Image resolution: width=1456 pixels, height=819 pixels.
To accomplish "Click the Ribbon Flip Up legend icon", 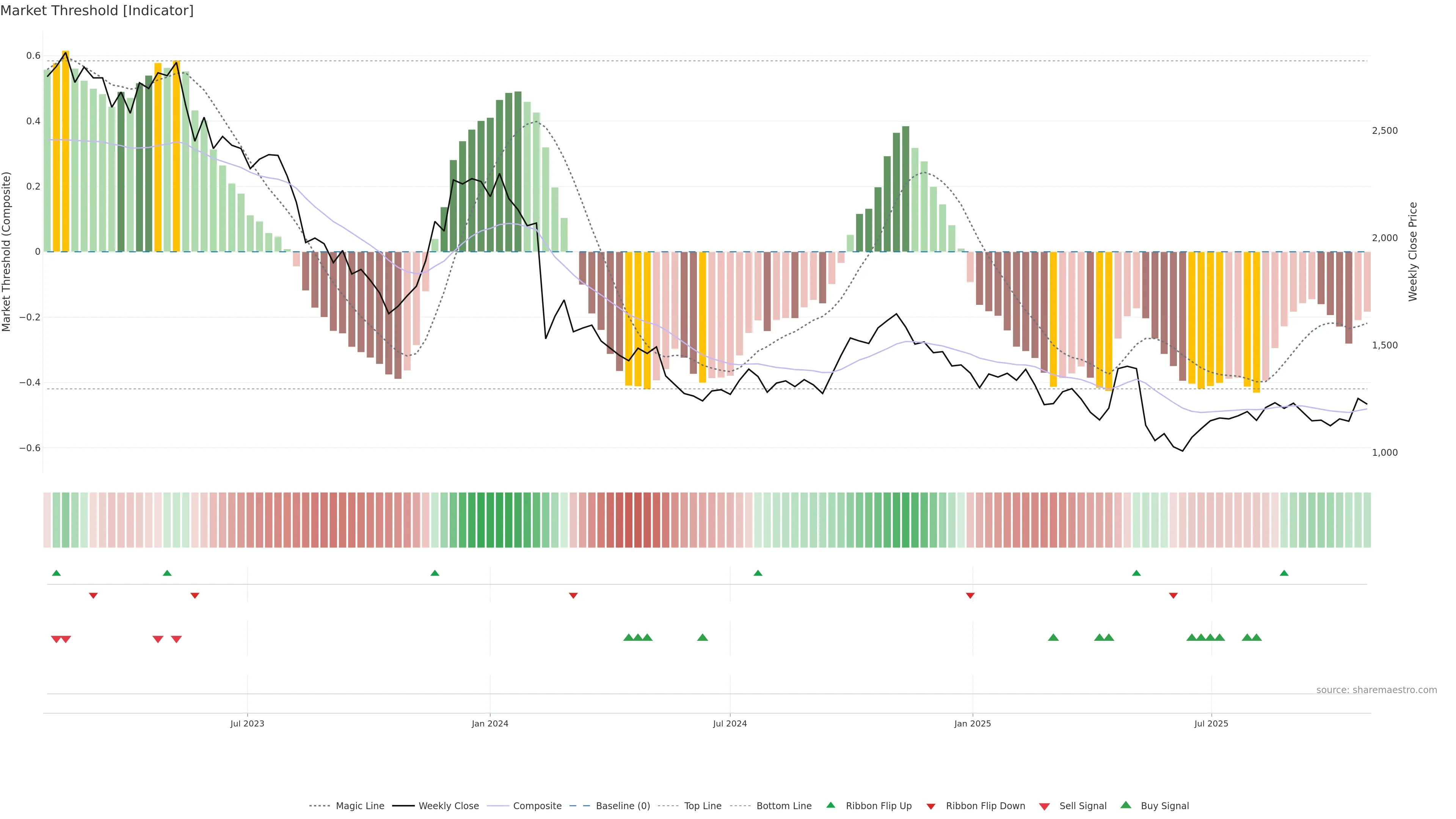I will [830, 805].
